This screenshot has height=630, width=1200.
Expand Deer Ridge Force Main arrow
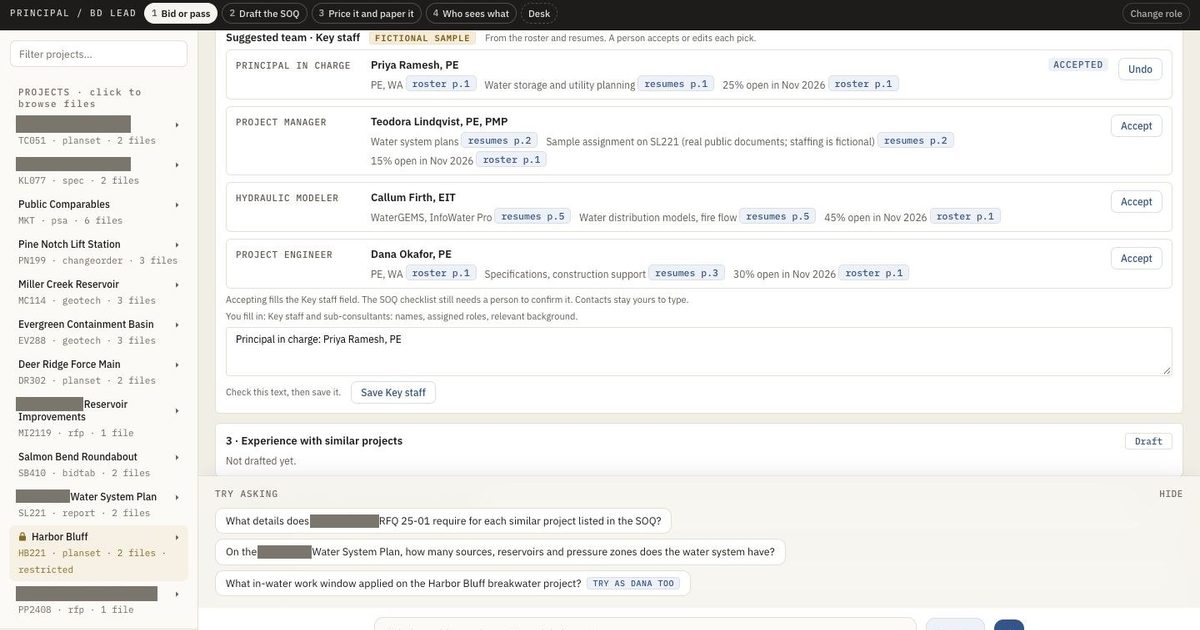point(177,365)
